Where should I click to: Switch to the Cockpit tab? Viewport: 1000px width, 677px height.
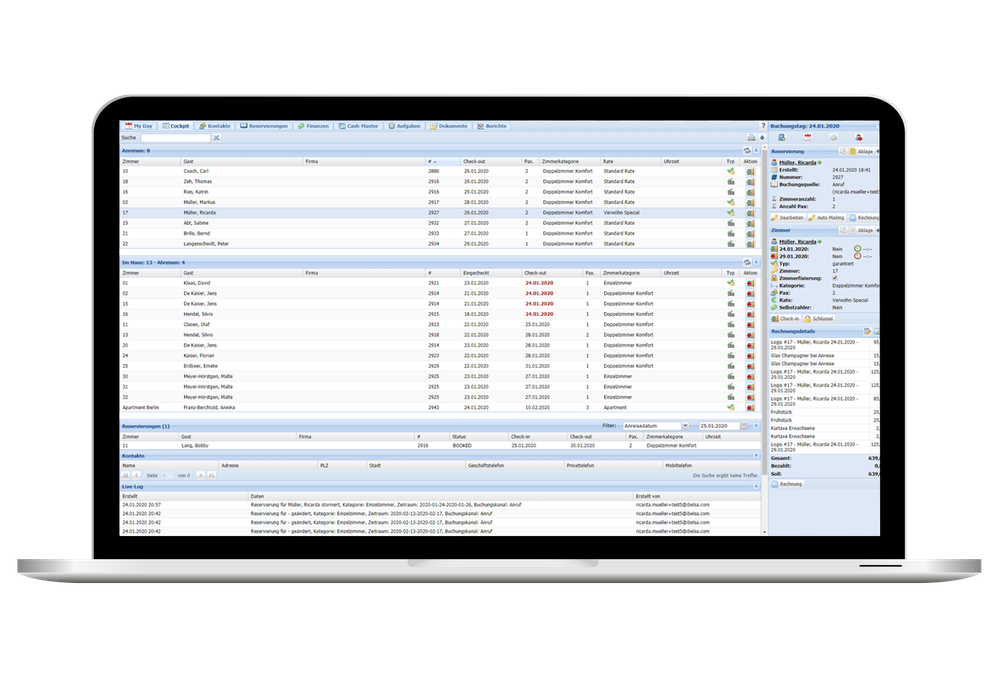175,126
